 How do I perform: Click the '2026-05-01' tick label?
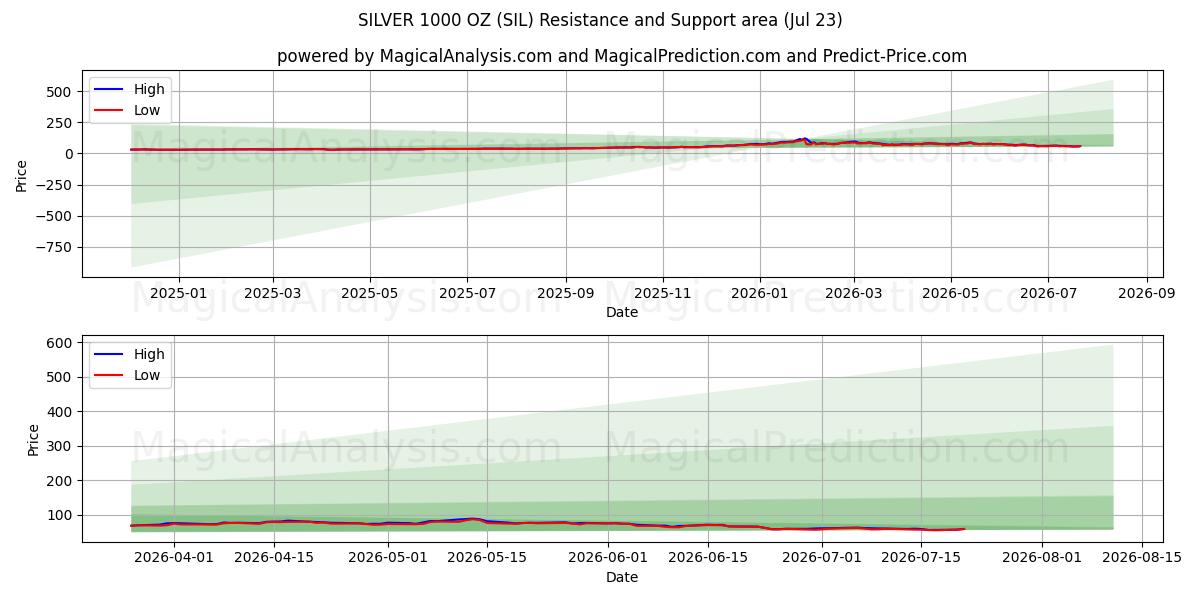pos(387,559)
